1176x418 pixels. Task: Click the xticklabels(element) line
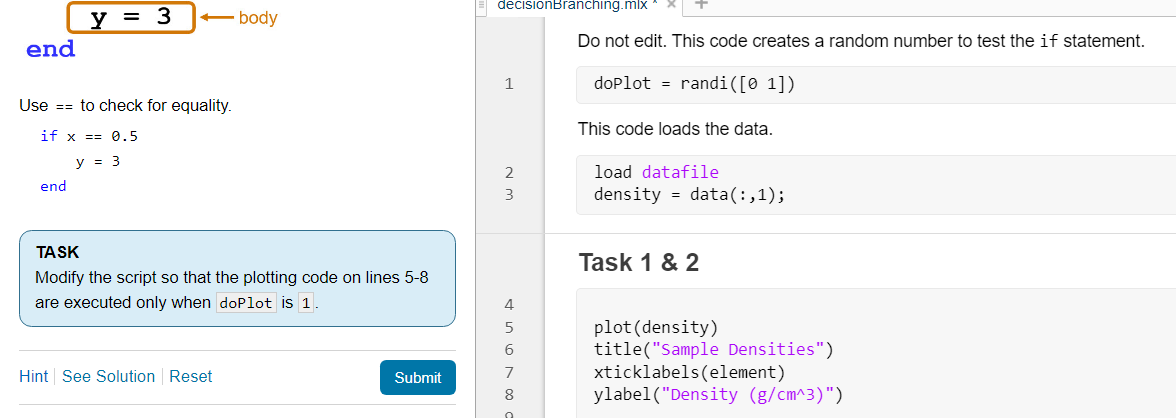click(x=689, y=371)
